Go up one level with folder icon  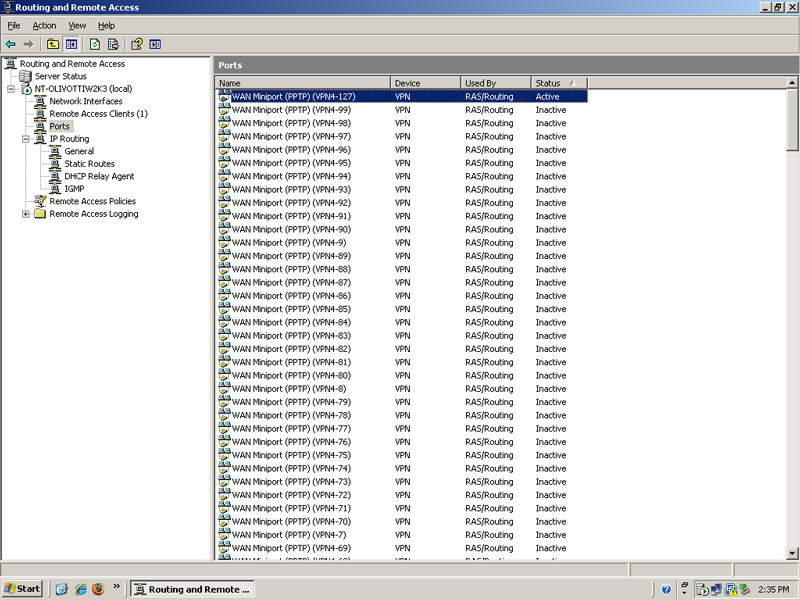pyautogui.click(x=53, y=44)
